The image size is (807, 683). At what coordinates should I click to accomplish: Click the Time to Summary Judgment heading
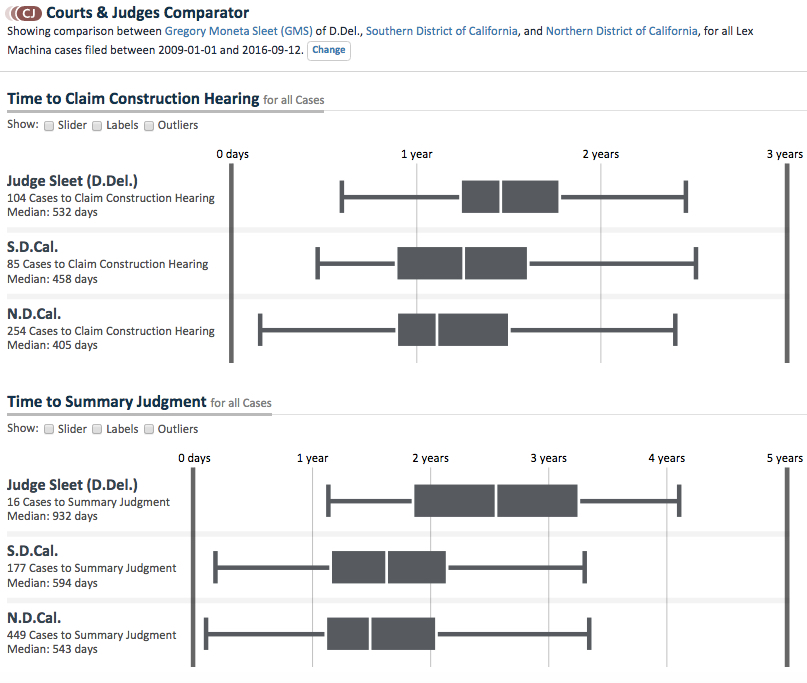coord(107,402)
